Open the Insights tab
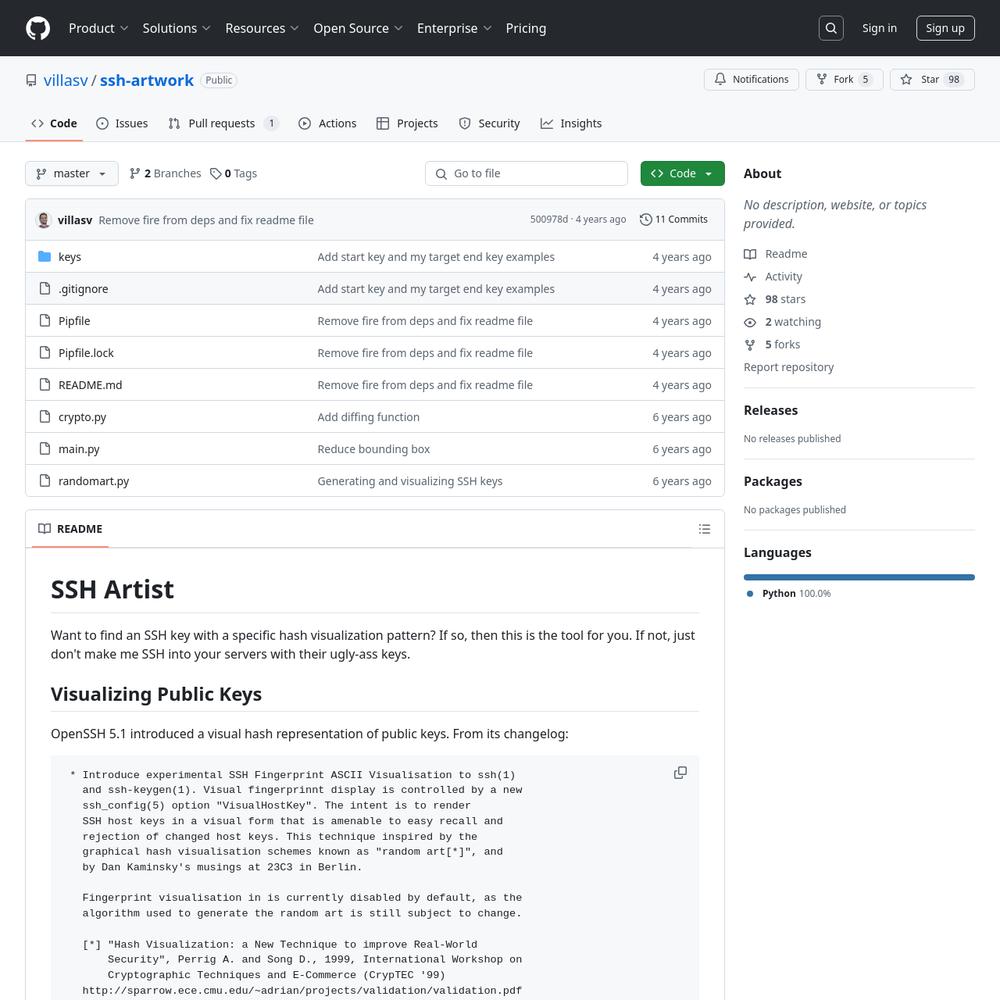Screen dimensions: 1000x1000 point(571,123)
